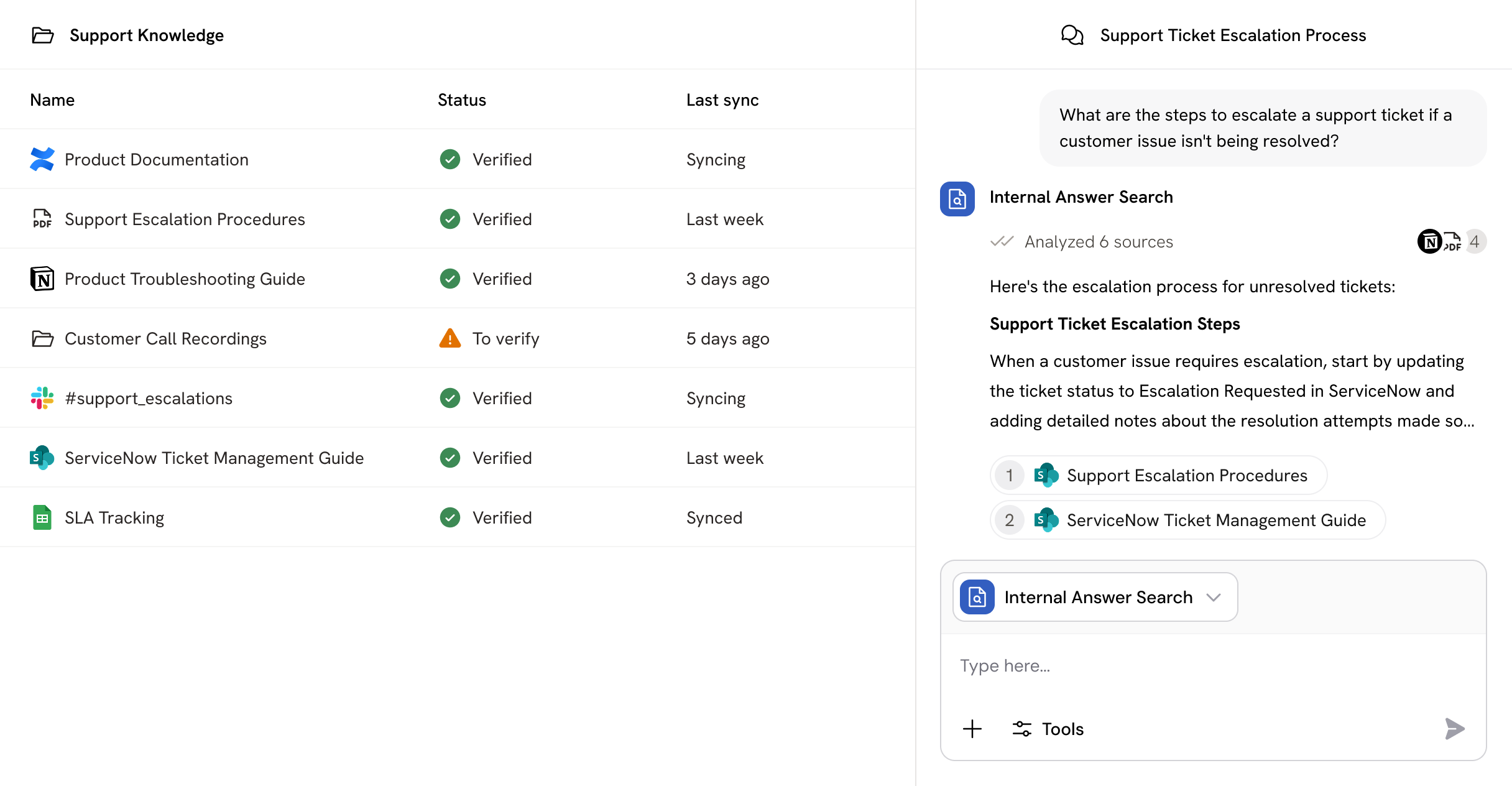Open the Tools options in the composer
Viewport: 1512px width, 786px height.
(1048, 729)
